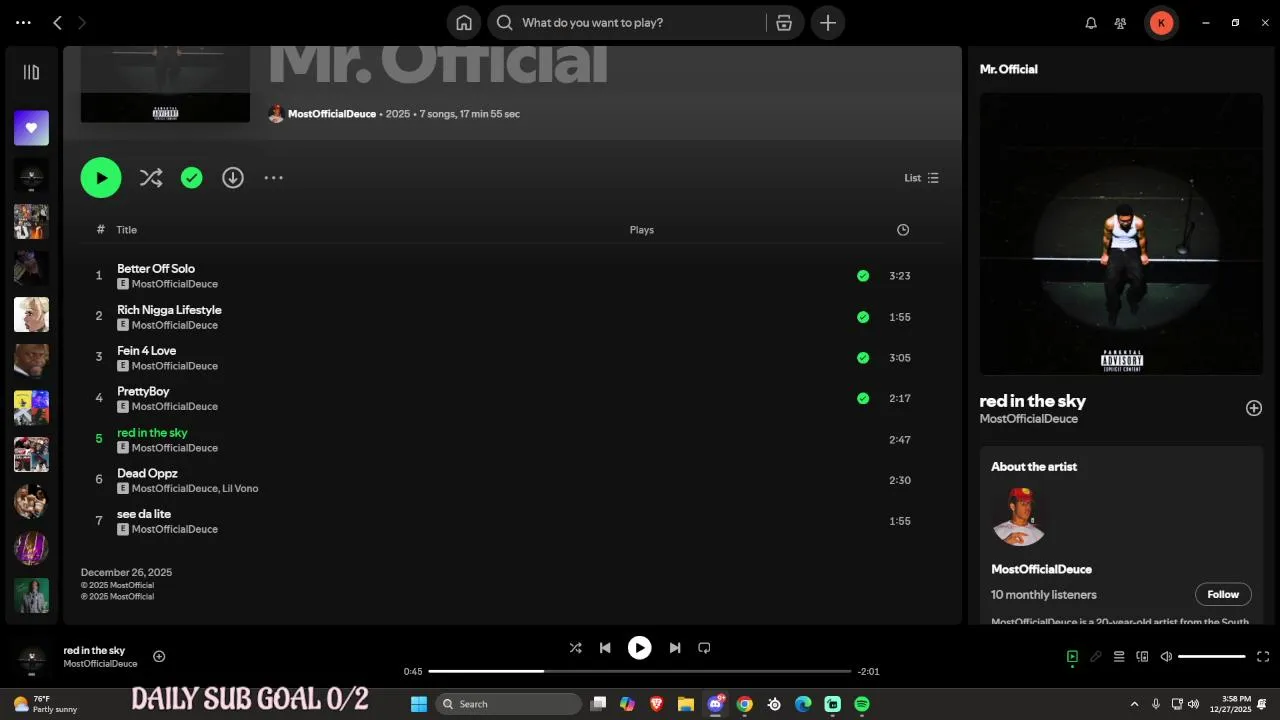Adjust the Spotify volume slider
The height and width of the screenshot is (720, 1280).
[x=1211, y=657]
